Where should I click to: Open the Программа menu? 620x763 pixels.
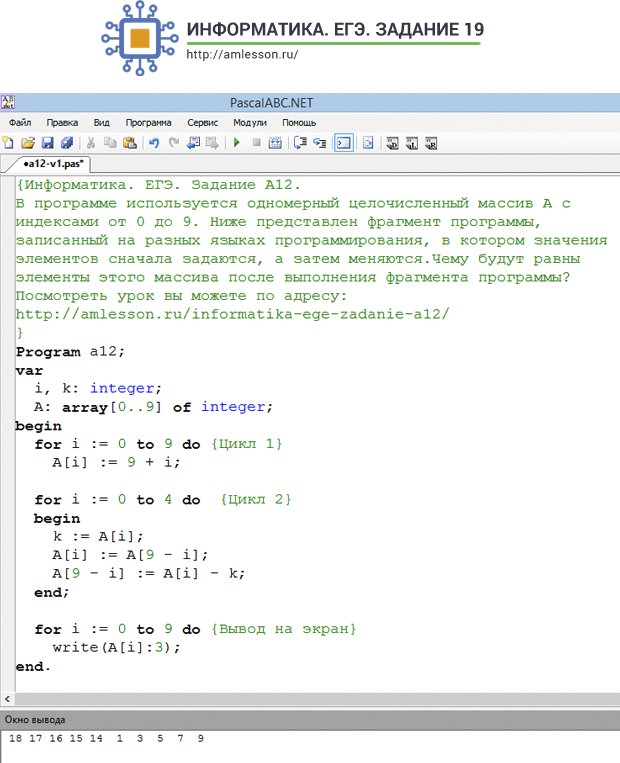pos(148,123)
